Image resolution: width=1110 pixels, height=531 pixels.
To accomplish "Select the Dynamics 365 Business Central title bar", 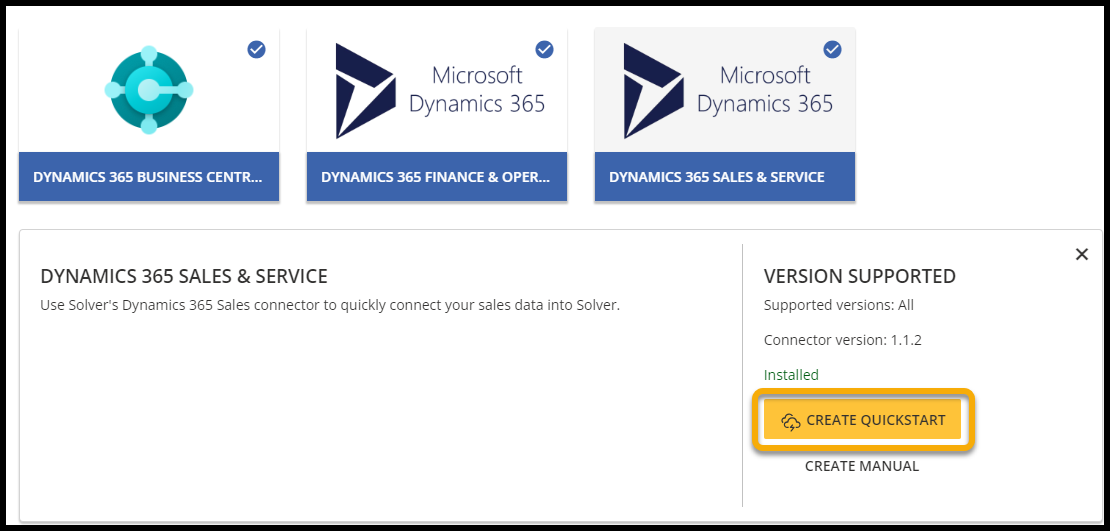I will pos(149,177).
